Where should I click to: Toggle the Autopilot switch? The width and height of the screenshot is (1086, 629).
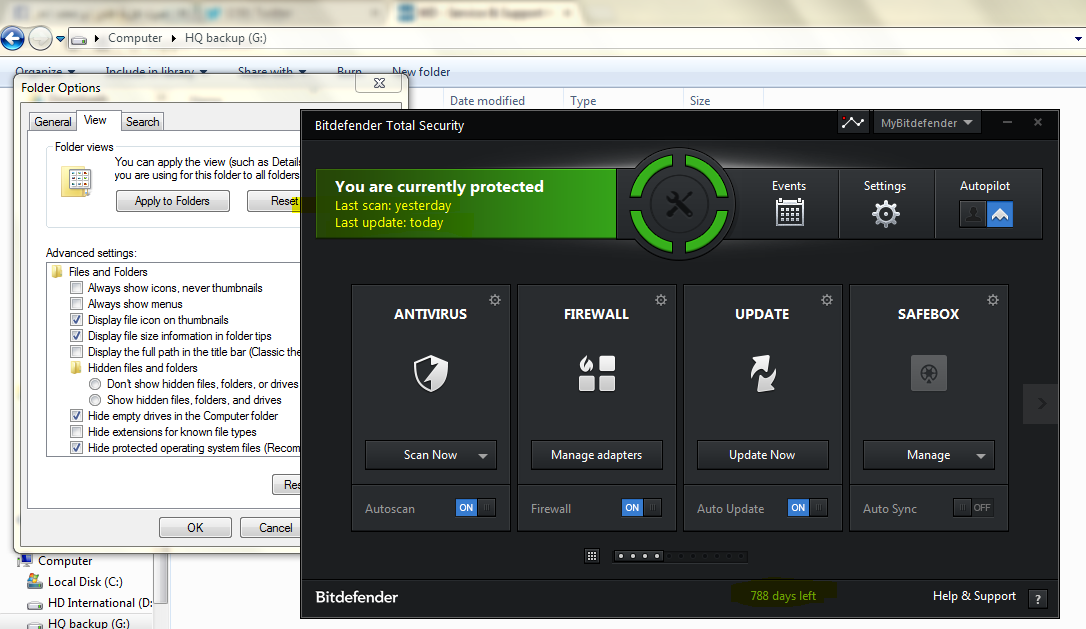tap(986, 214)
